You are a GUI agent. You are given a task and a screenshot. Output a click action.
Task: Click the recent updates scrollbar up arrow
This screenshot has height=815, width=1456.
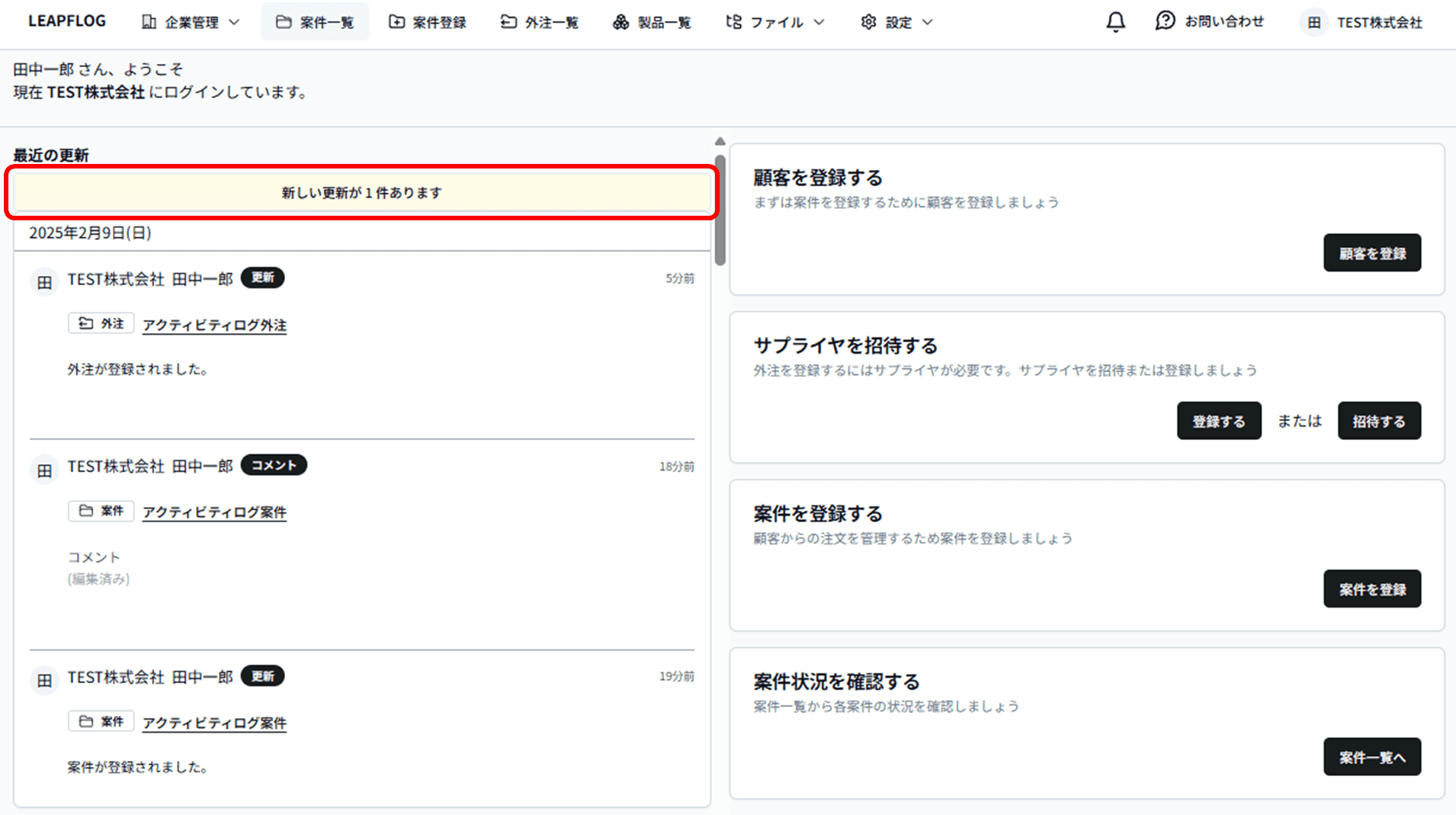tap(720, 141)
